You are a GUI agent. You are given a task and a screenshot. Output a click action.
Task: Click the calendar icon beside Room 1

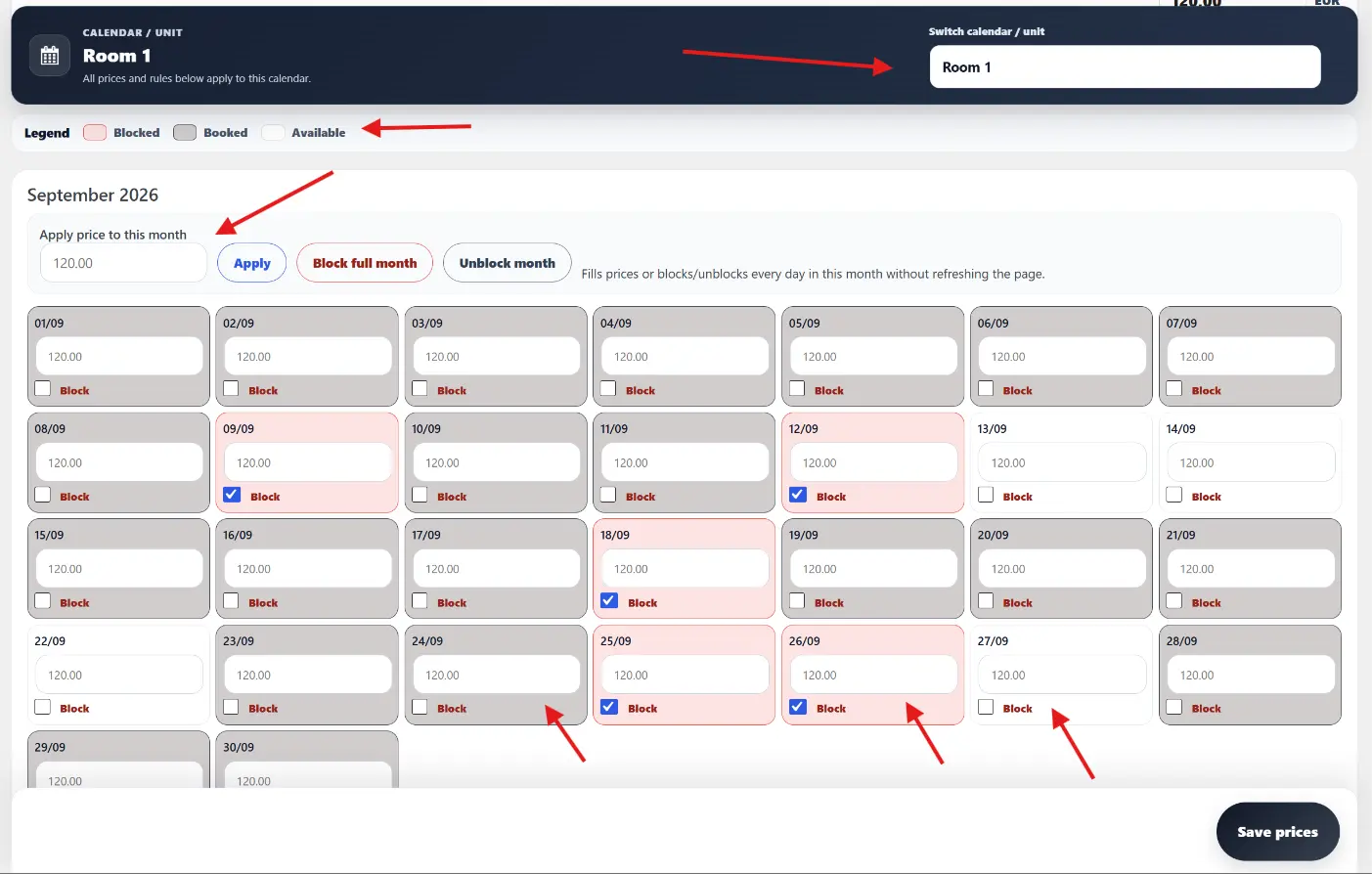click(x=49, y=56)
